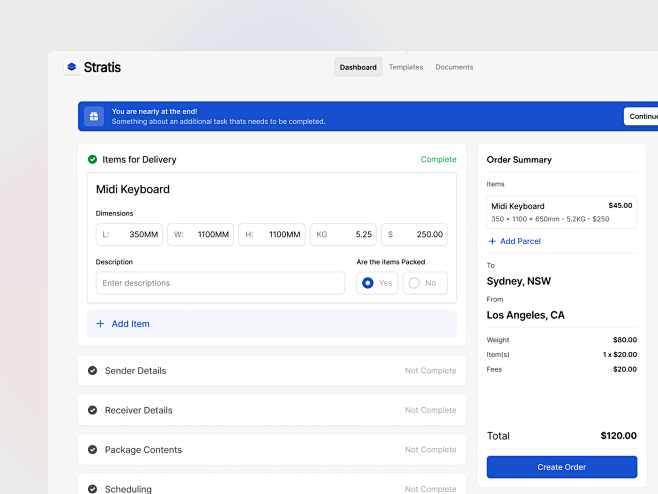Select No for items packed
The image size is (658, 494).
[x=424, y=283]
